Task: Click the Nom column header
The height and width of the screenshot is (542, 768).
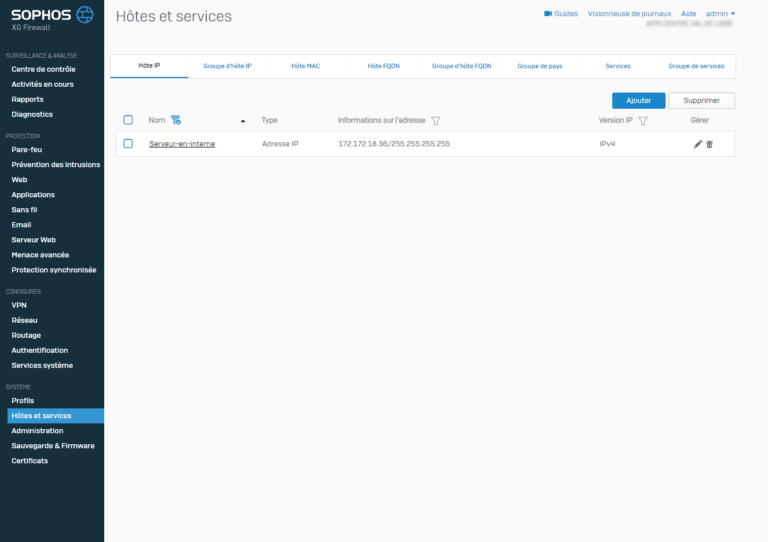Action: tap(157, 120)
